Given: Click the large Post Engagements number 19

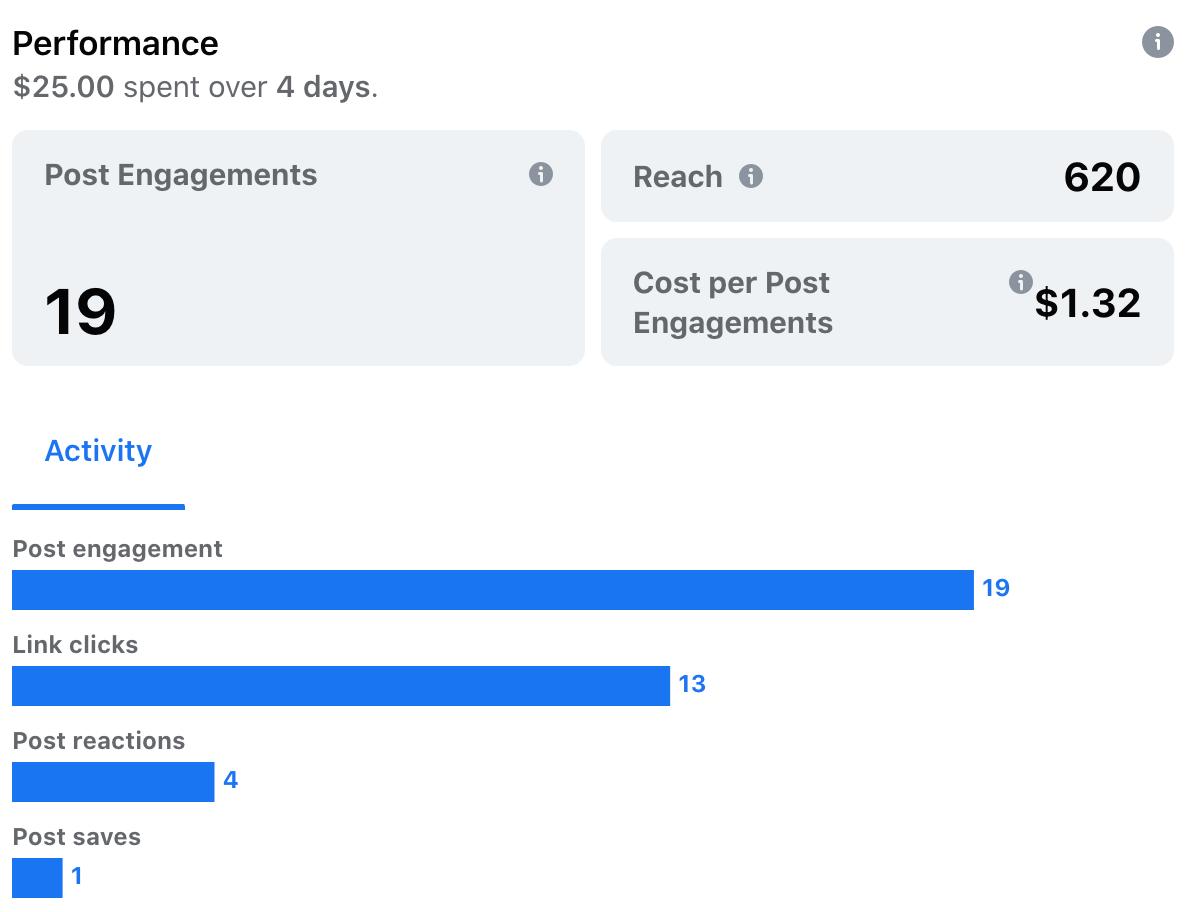Looking at the screenshot, I should [80, 312].
